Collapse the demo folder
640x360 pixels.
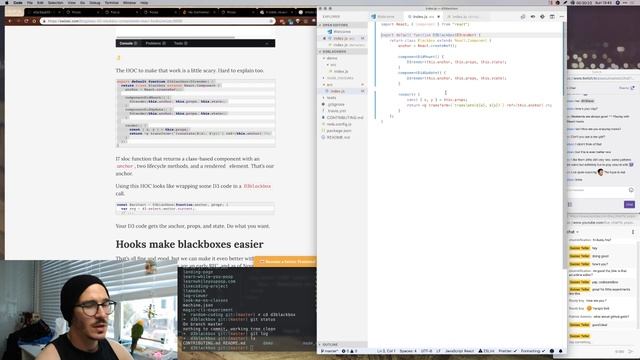tap(331, 58)
